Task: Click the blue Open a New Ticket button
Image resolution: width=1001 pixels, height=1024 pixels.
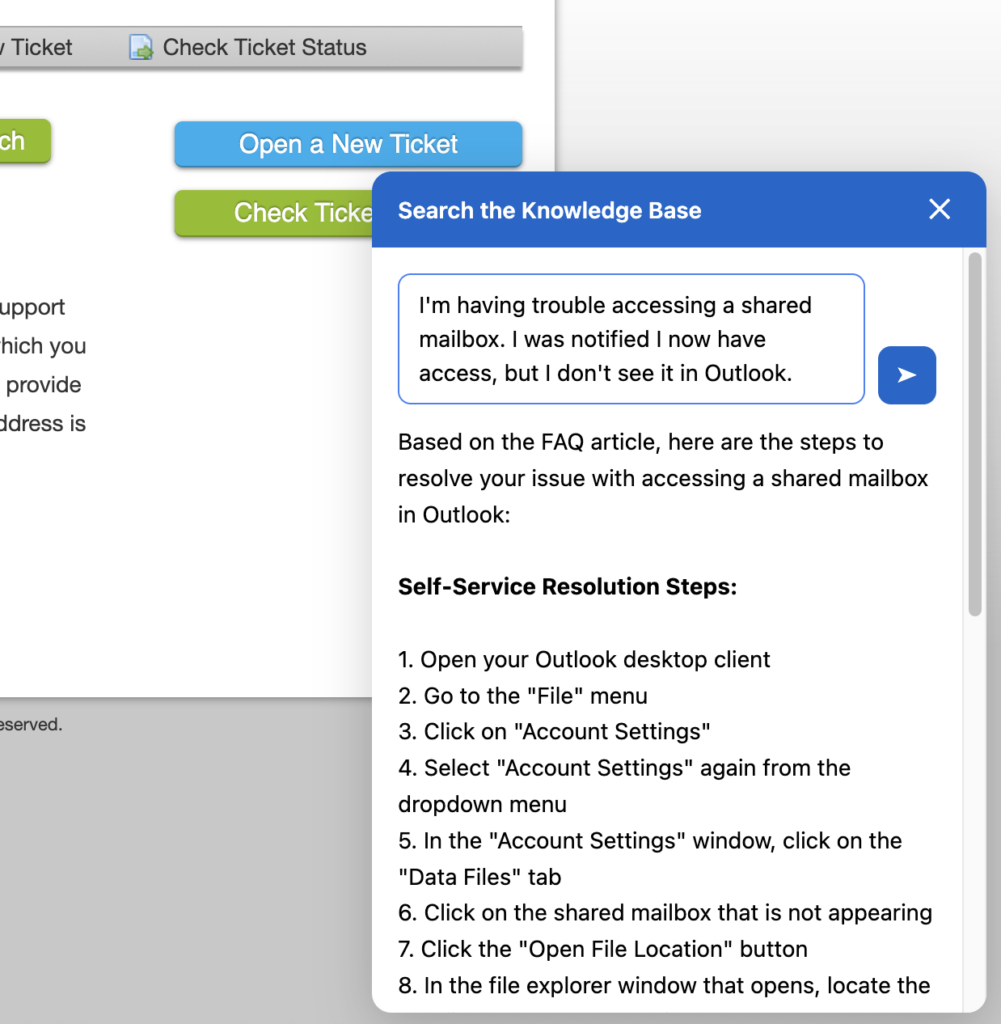Action: click(348, 144)
